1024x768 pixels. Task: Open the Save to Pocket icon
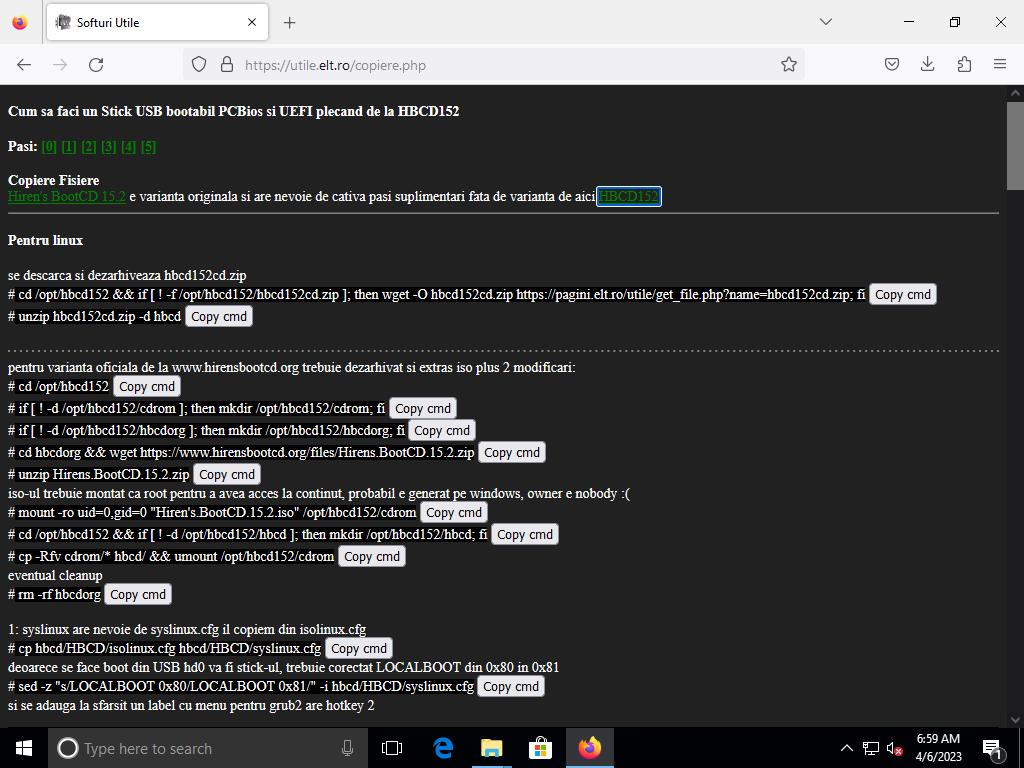tap(891, 65)
